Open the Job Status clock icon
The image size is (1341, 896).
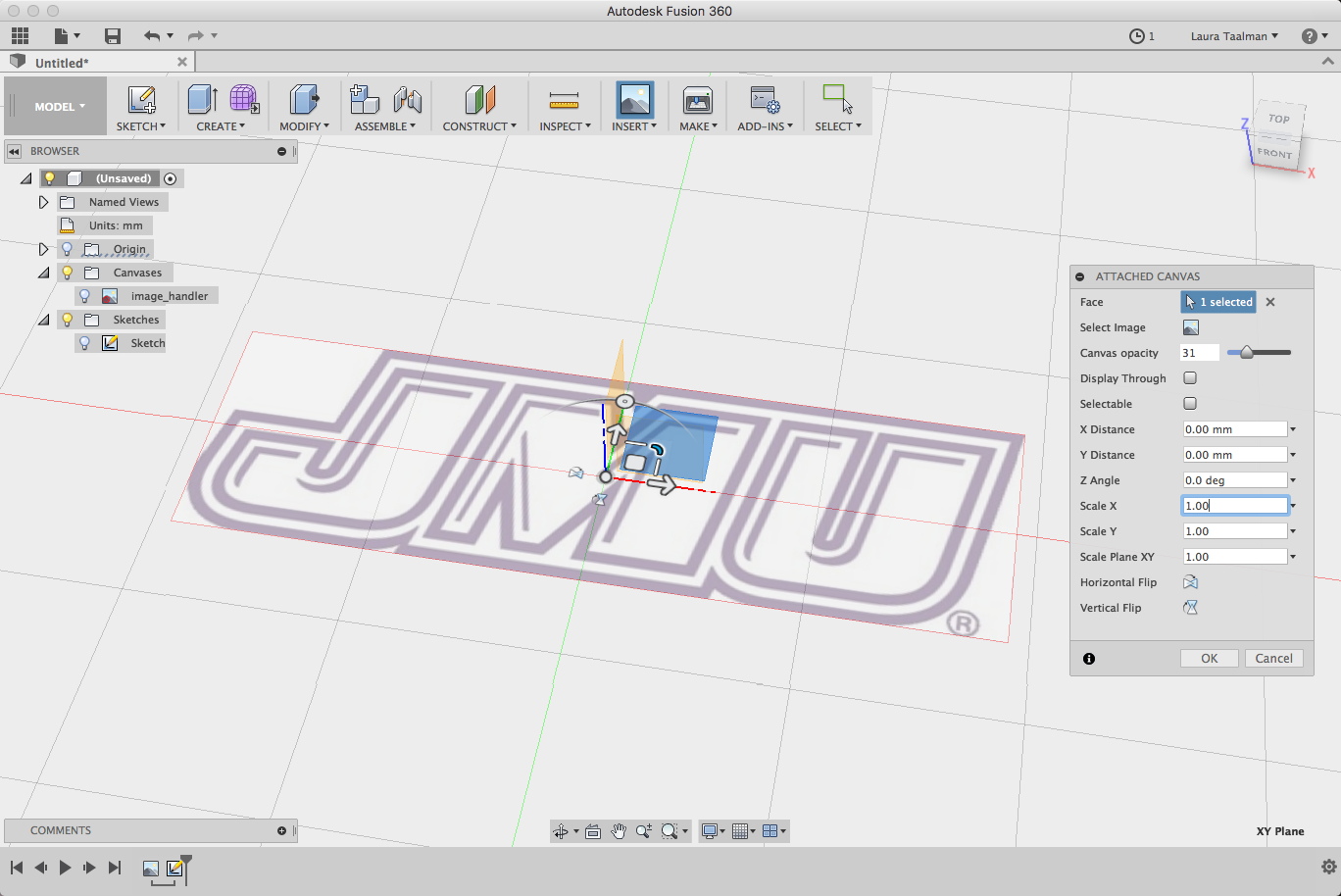click(x=1137, y=36)
